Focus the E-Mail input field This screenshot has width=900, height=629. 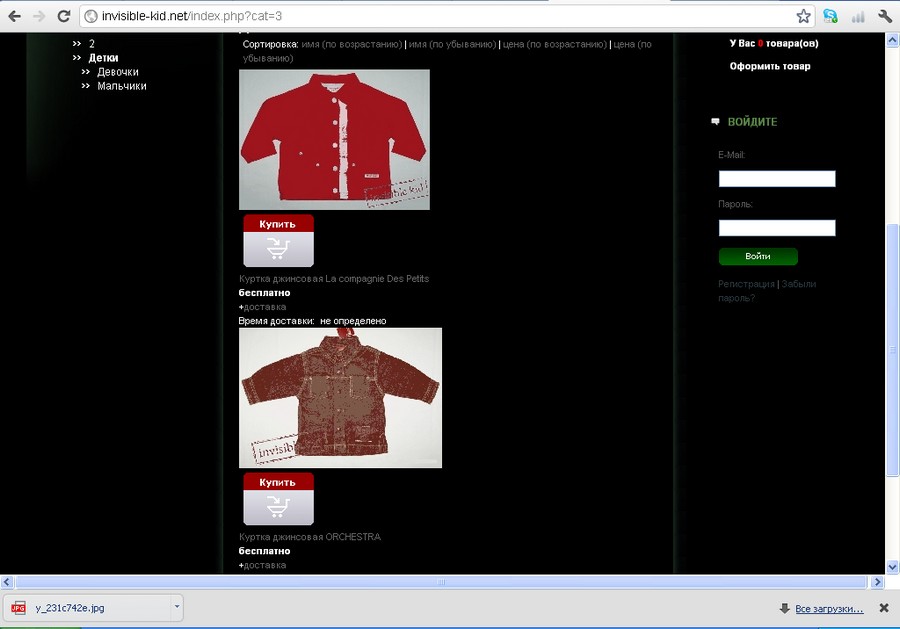point(777,178)
